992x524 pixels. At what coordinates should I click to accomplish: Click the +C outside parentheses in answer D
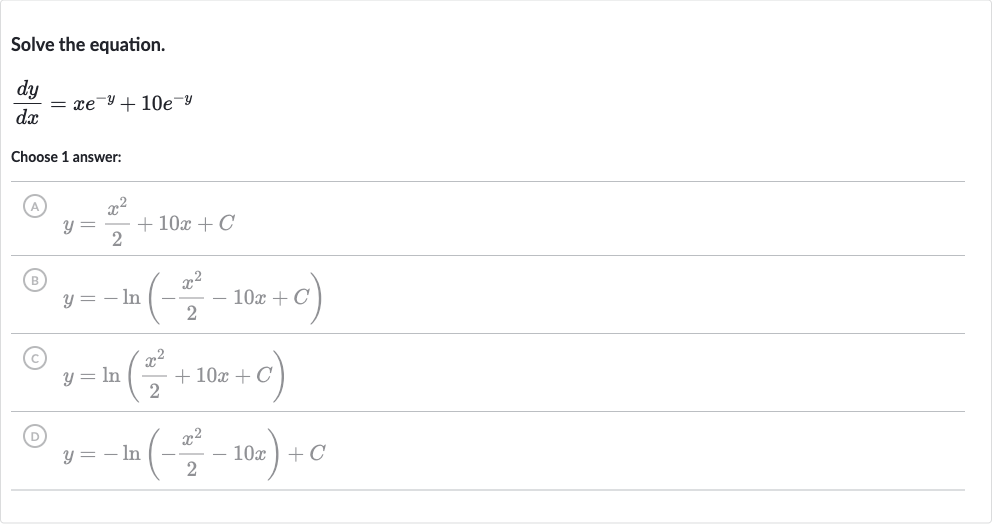pos(307,453)
